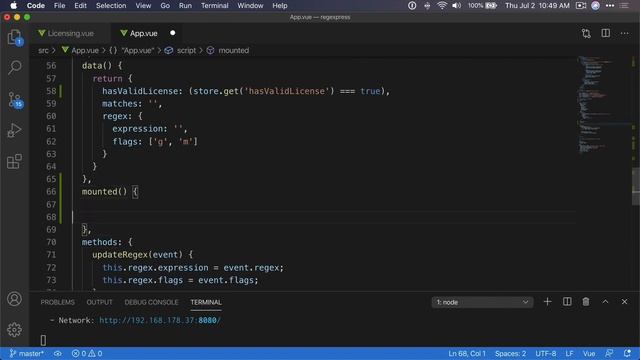
Task: Close the terminal panel
Action: pyautogui.click(x=624, y=302)
